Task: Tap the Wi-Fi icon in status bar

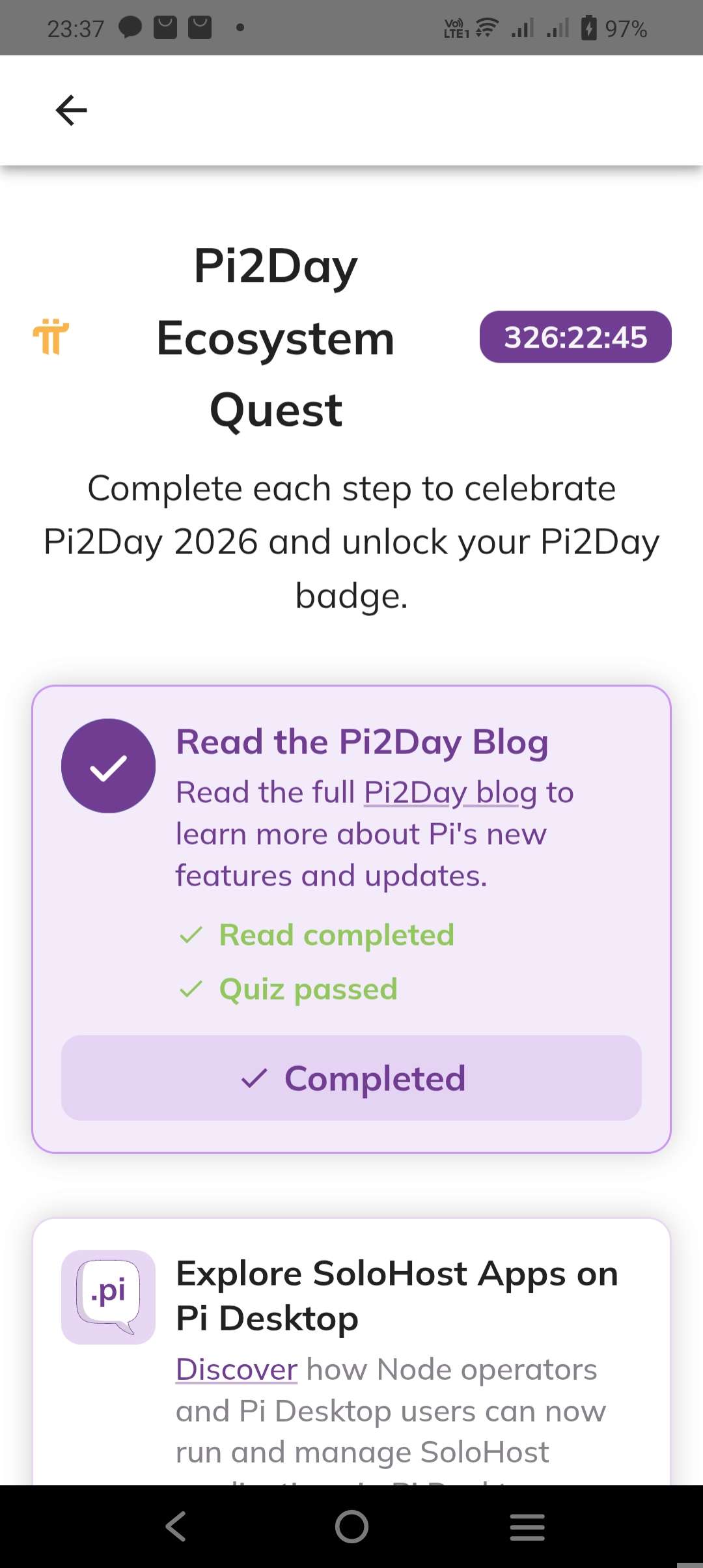Action: [487, 28]
